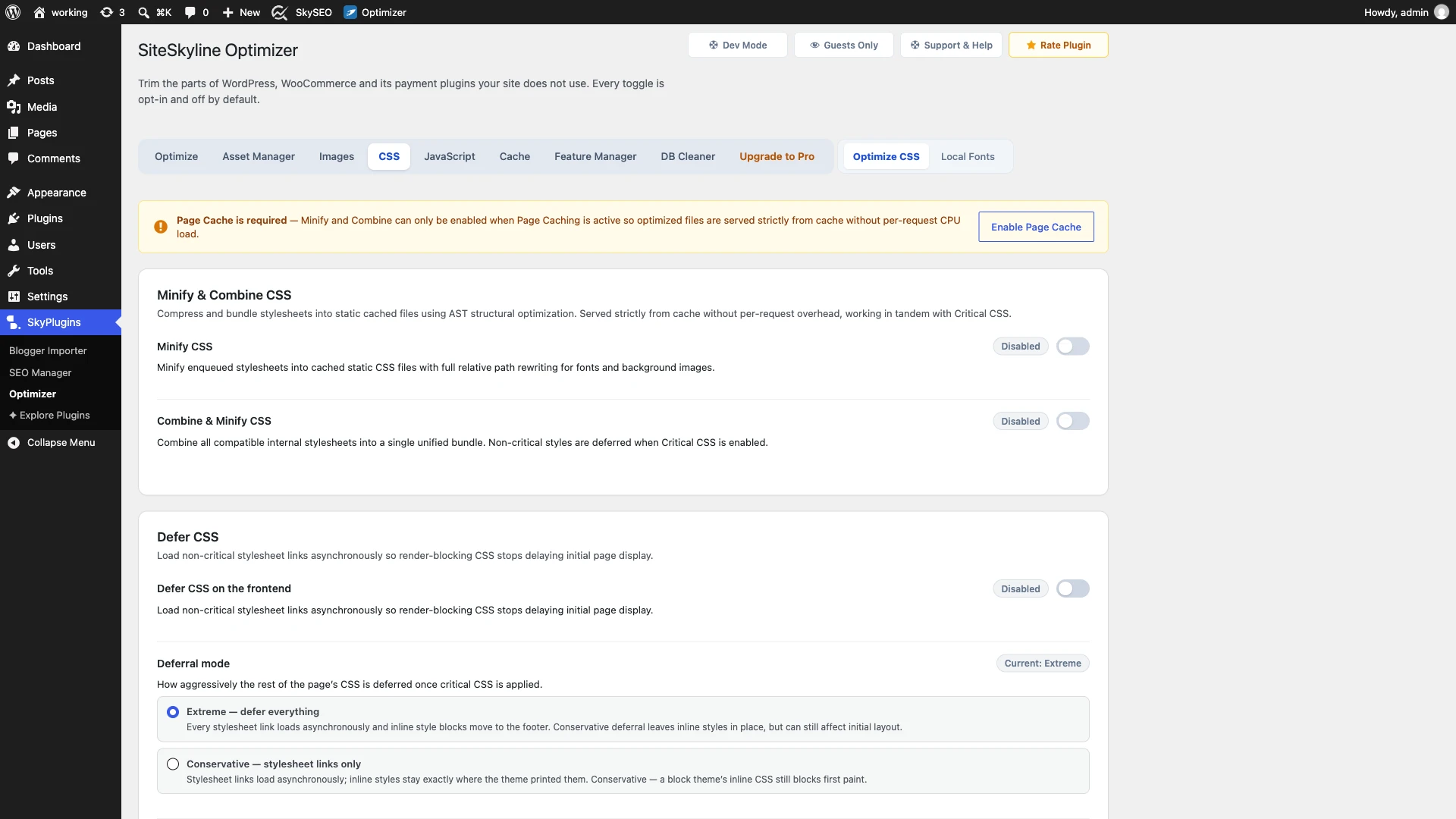Screen dimensions: 1456x819
Task: Open the Upgrade to Pro tab
Action: [777, 156]
